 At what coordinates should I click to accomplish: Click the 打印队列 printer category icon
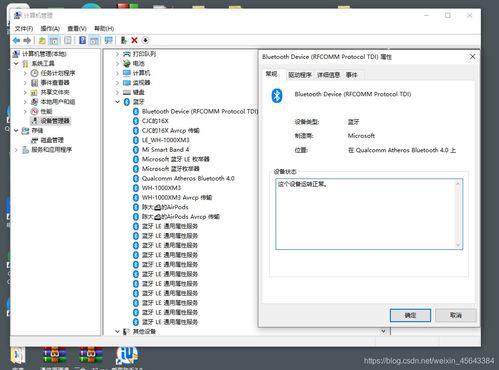127,54
